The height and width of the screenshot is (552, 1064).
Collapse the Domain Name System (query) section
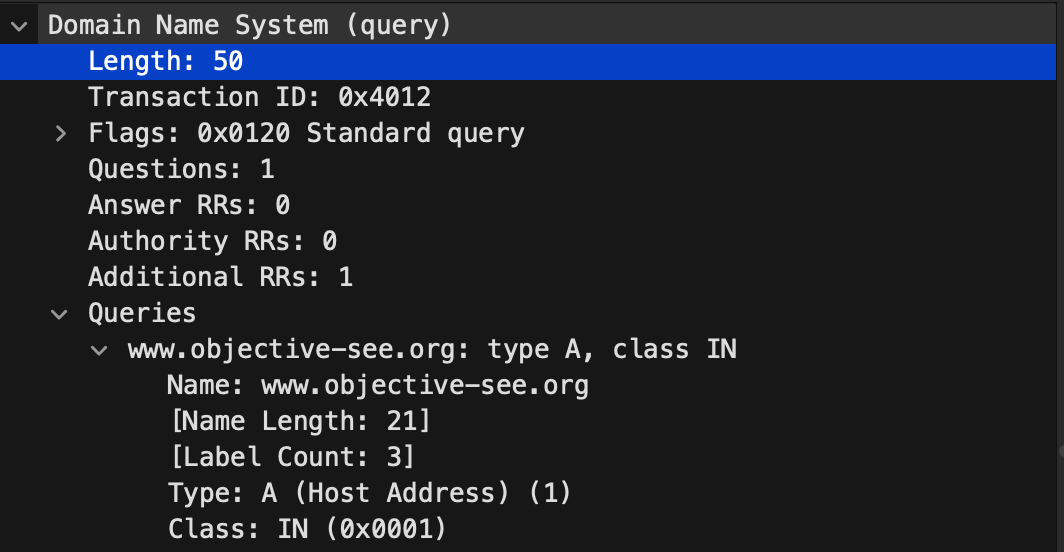[x=19, y=26]
